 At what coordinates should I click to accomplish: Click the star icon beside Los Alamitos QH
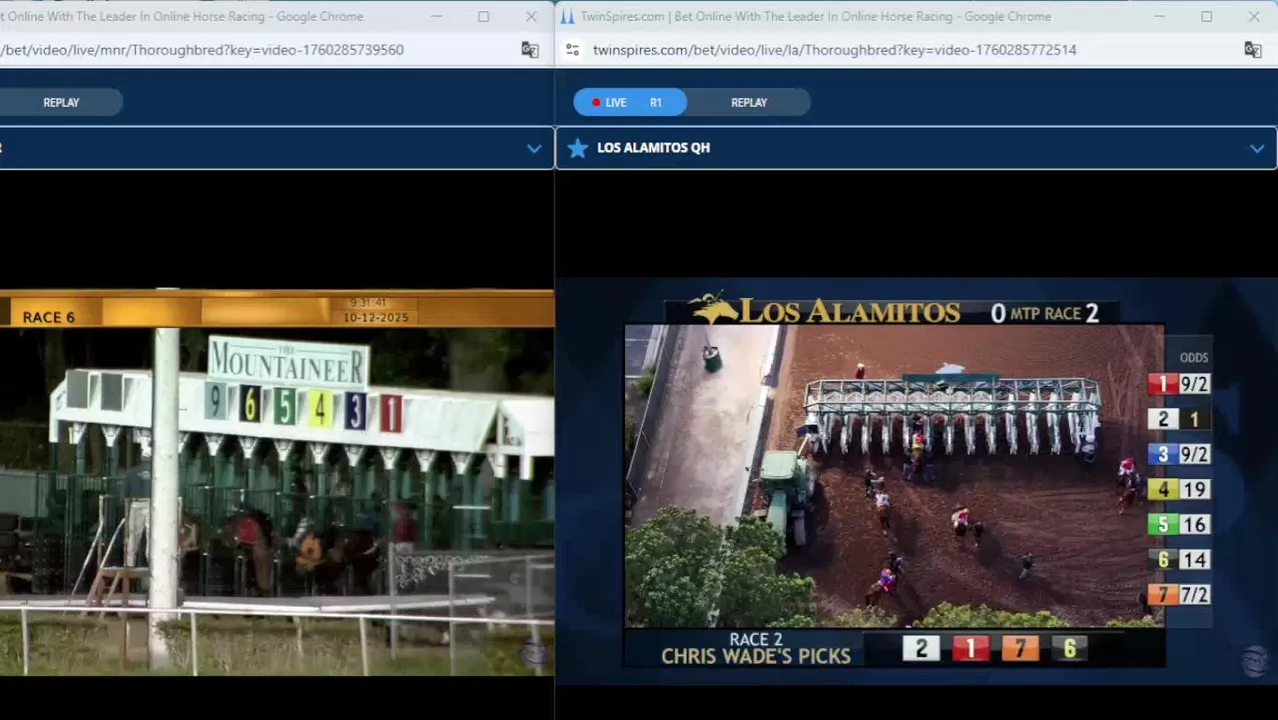(577, 148)
